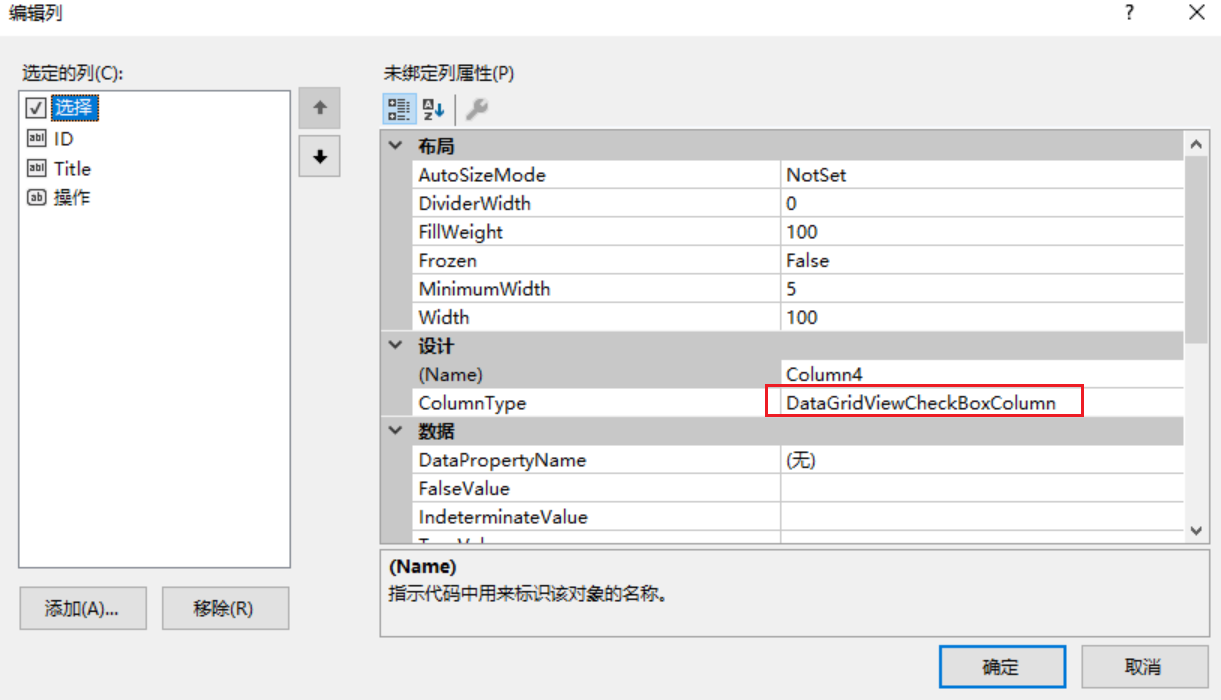Image resolution: width=1221 pixels, height=700 pixels.
Task: Click the ColumnType value DataGridViewCheckBoxColumn
Action: (922, 403)
